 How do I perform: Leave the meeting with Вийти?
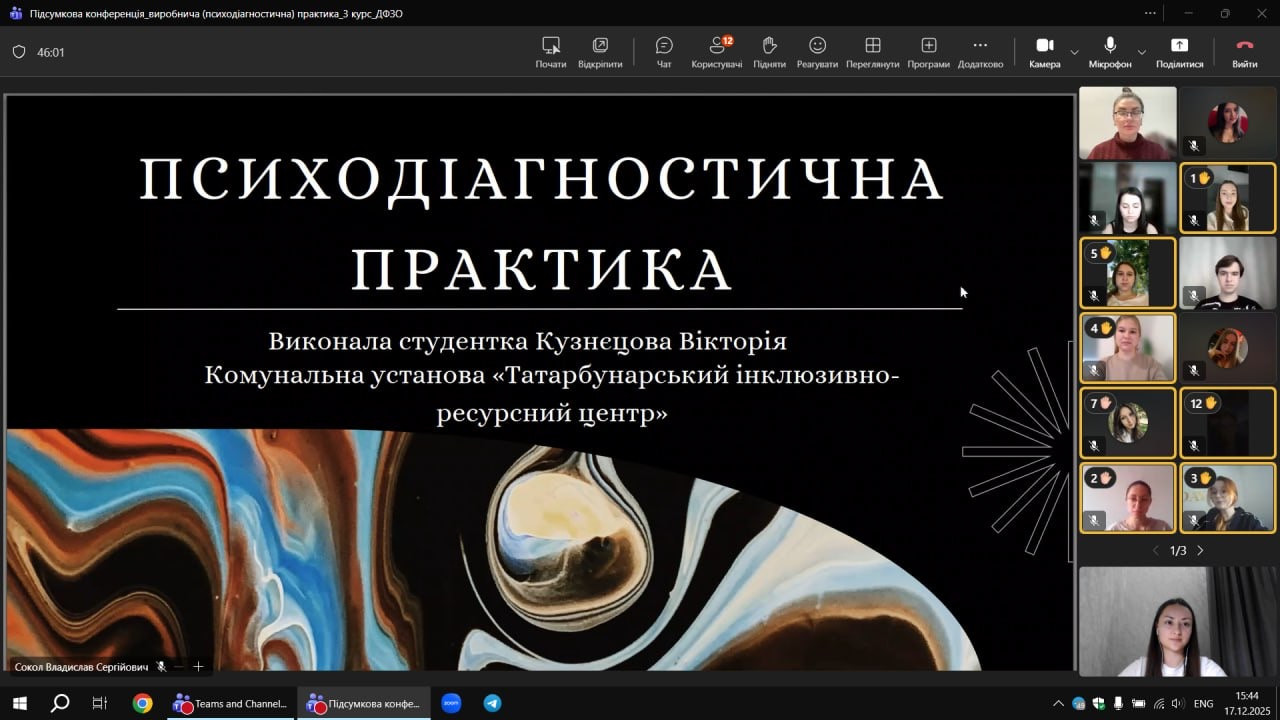1244,52
